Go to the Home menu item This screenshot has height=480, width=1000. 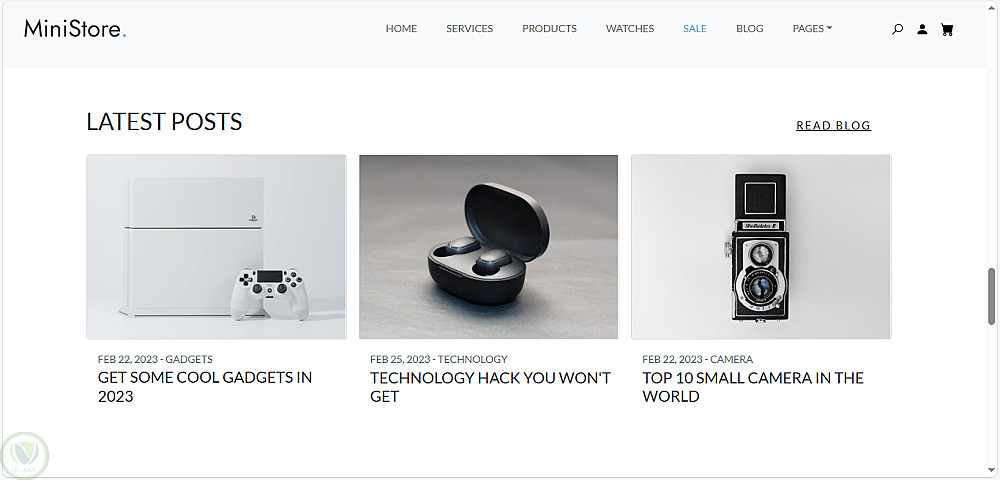(401, 29)
